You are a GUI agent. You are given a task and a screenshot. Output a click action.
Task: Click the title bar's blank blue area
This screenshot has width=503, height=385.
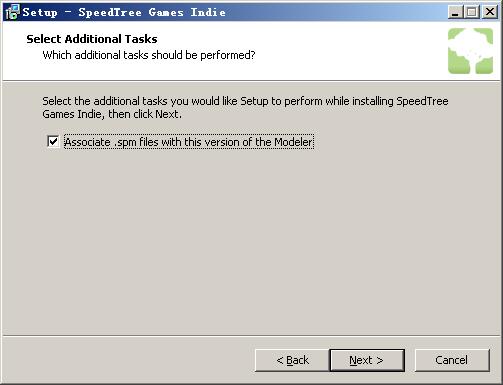coord(333,12)
